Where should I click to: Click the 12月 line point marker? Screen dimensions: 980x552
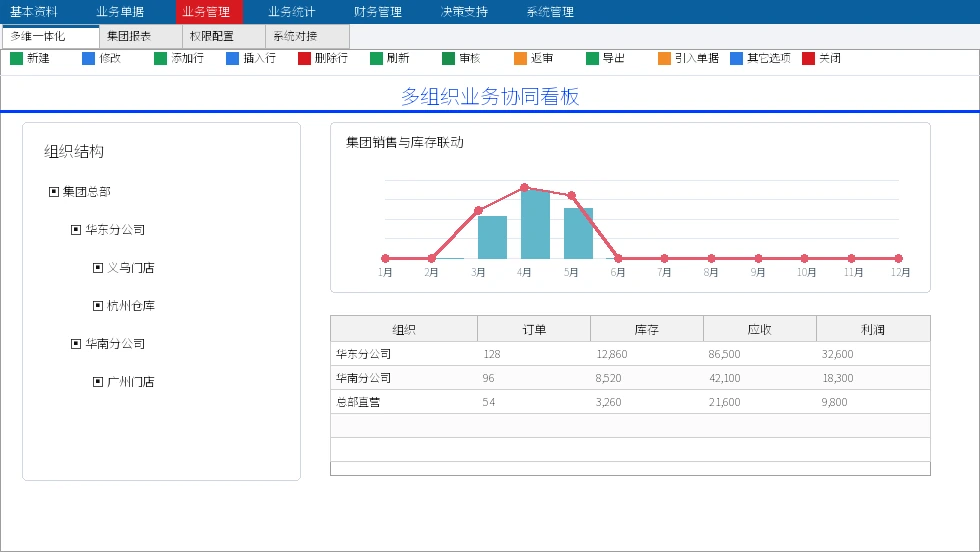click(899, 258)
